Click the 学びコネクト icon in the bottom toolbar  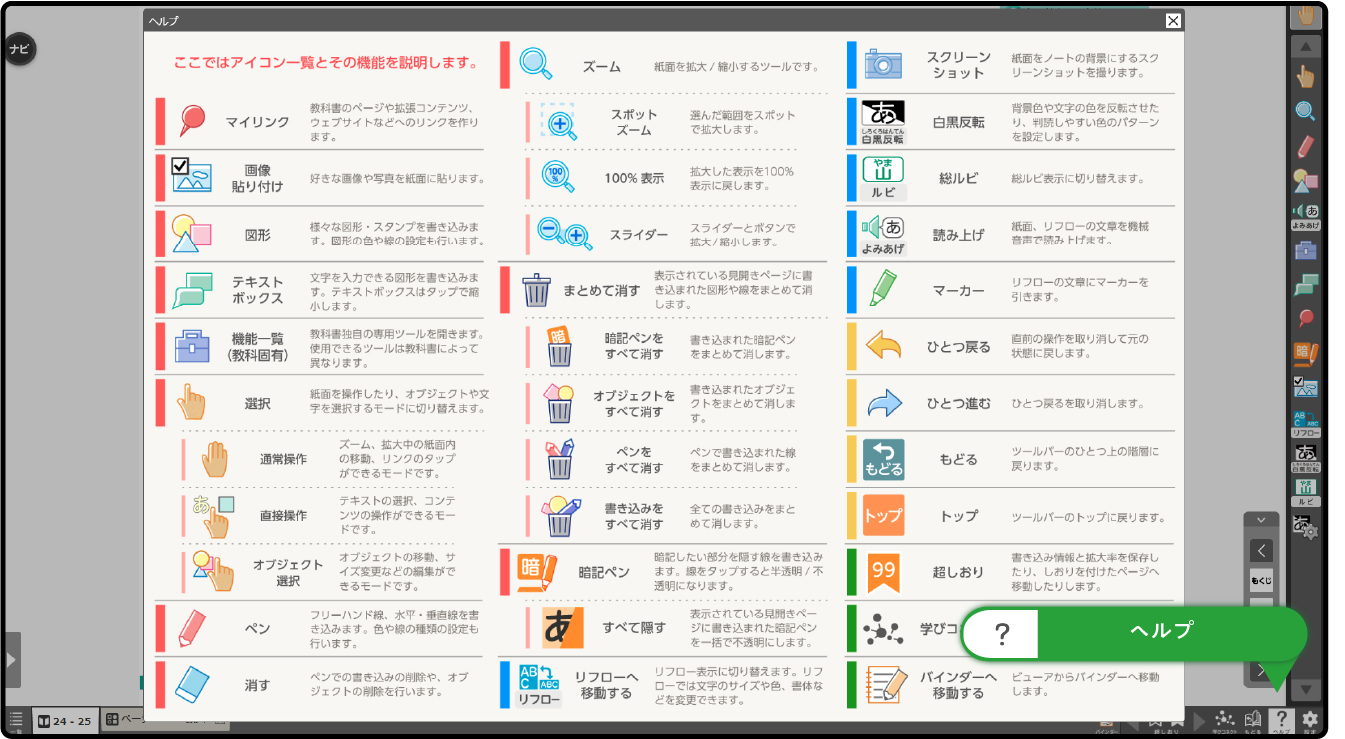(1225, 719)
